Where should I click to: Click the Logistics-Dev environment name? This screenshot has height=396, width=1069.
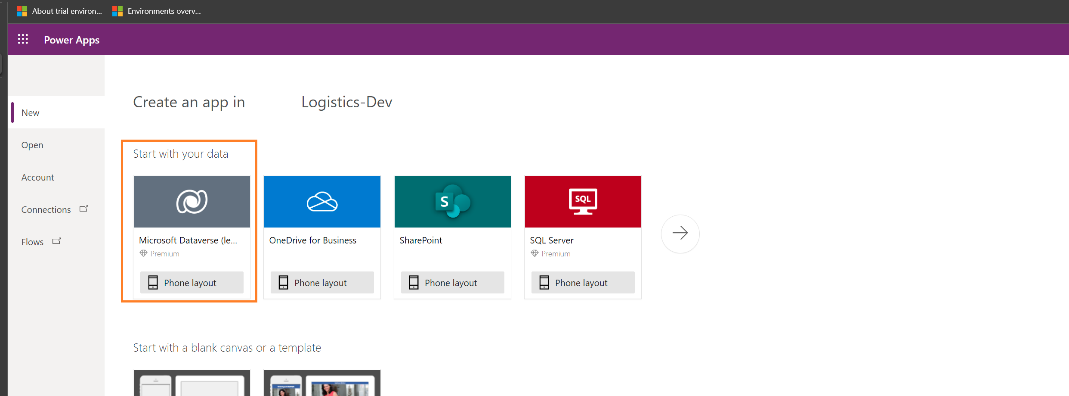pos(347,102)
